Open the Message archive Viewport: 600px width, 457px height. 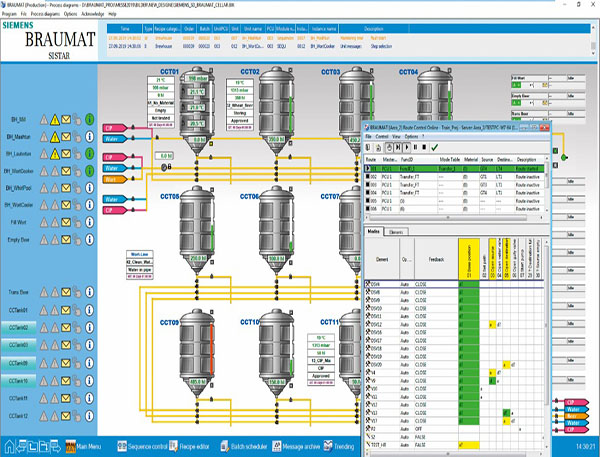[x=296, y=447]
